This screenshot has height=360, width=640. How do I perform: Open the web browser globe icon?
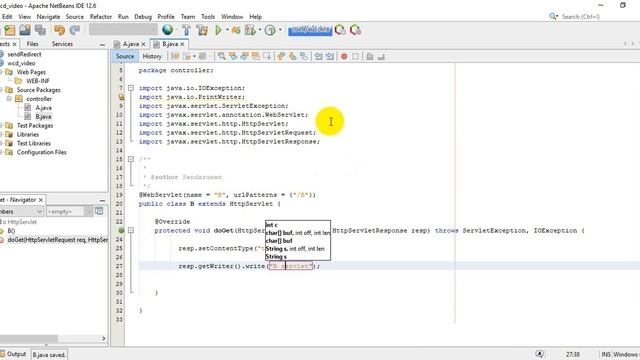(x=167, y=30)
